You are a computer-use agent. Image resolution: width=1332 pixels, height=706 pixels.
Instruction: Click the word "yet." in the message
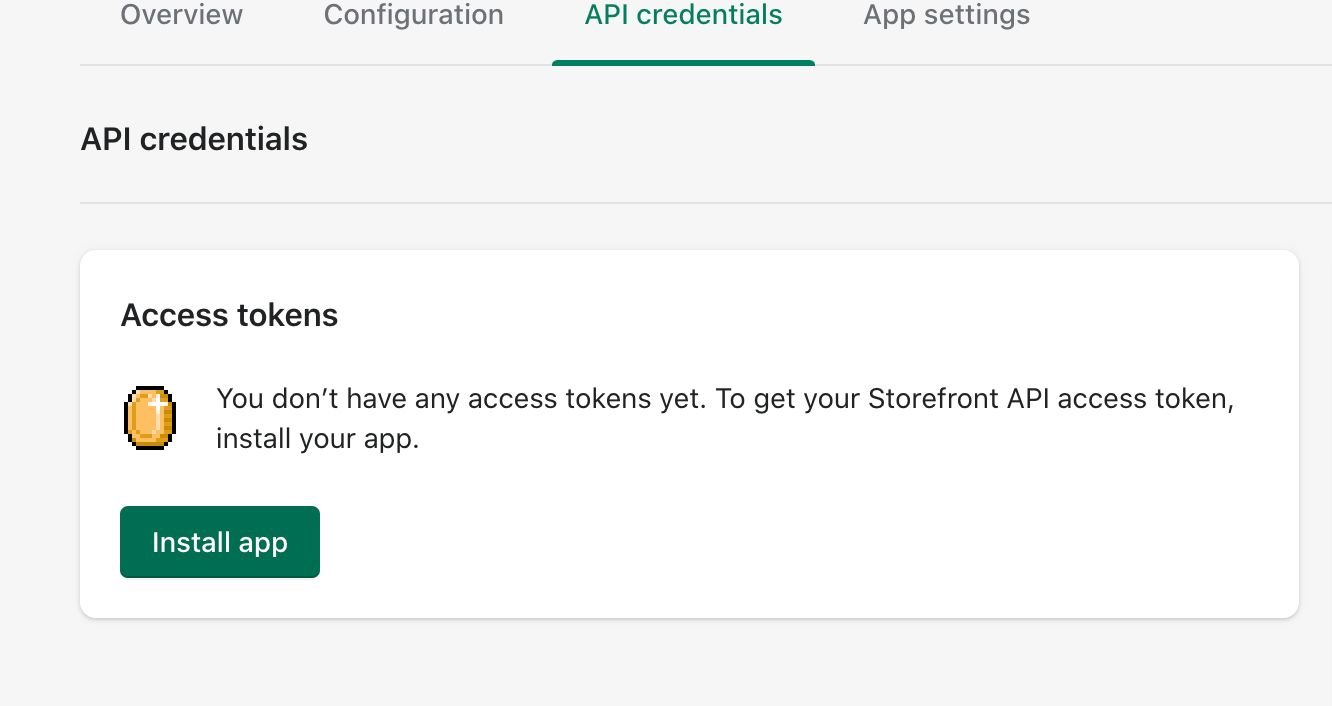tap(682, 398)
